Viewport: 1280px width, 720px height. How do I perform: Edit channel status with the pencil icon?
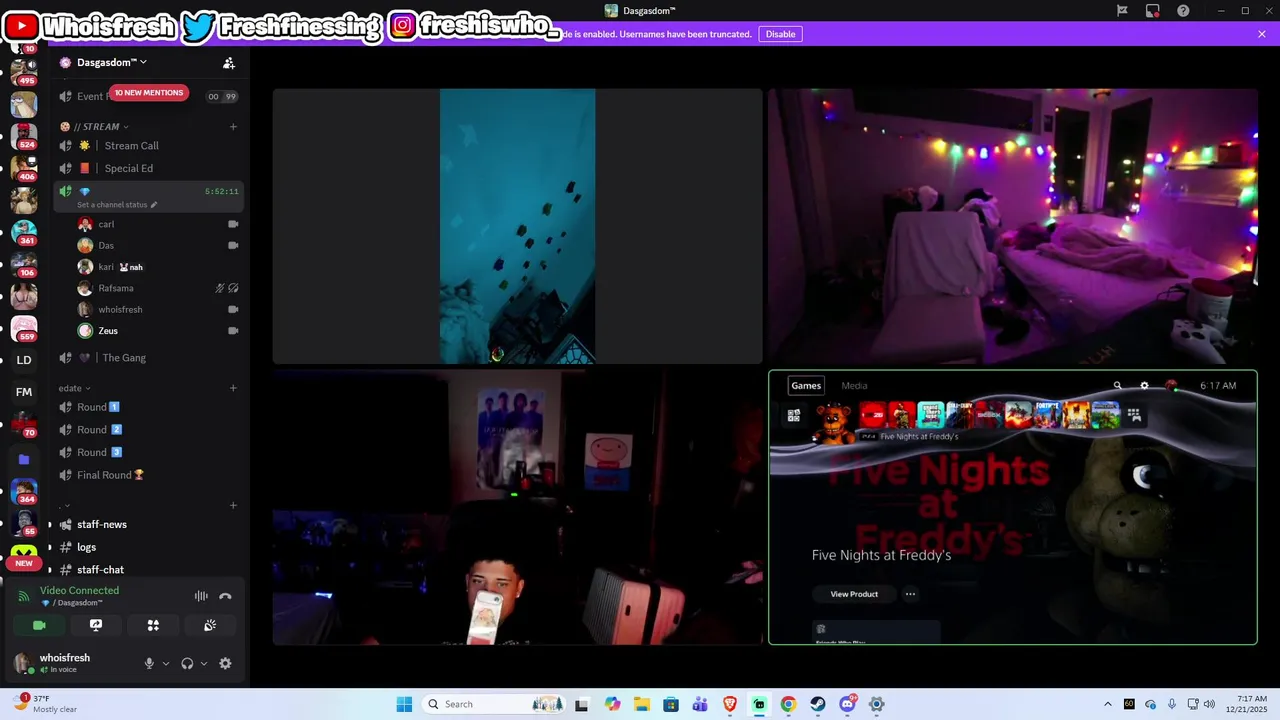pos(153,205)
